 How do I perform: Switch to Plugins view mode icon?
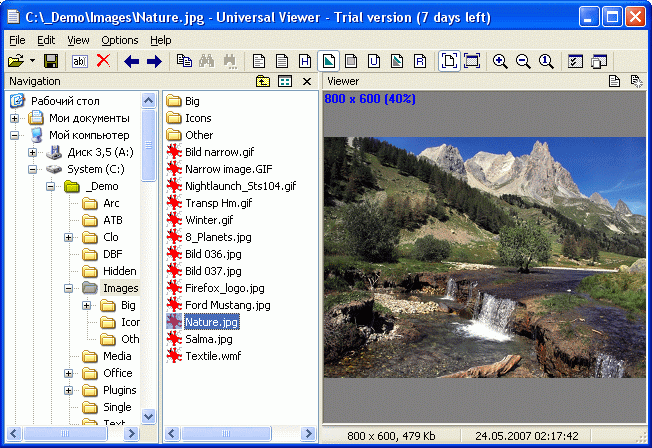[x=397, y=61]
